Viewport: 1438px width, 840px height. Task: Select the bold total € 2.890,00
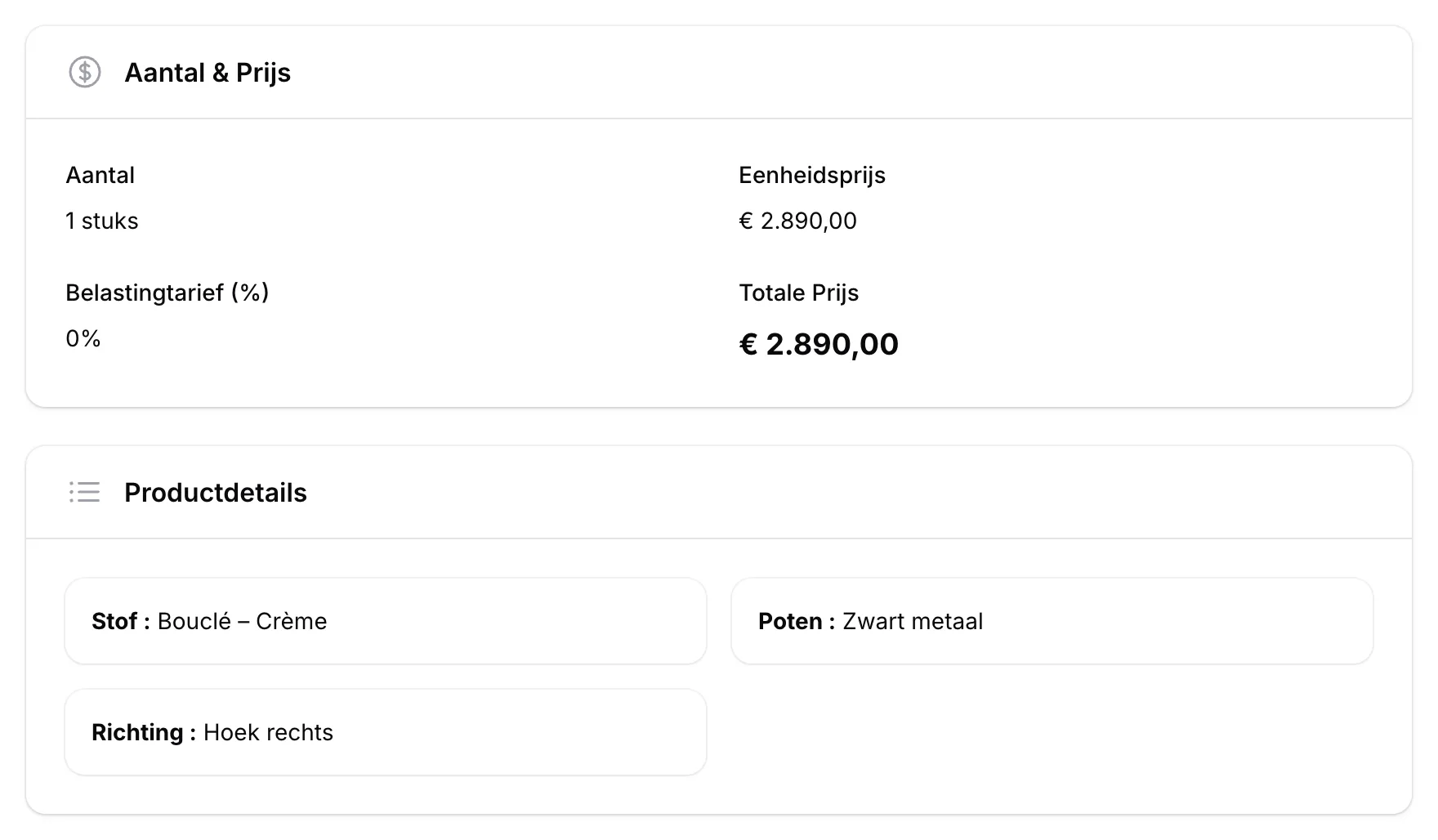point(819,344)
